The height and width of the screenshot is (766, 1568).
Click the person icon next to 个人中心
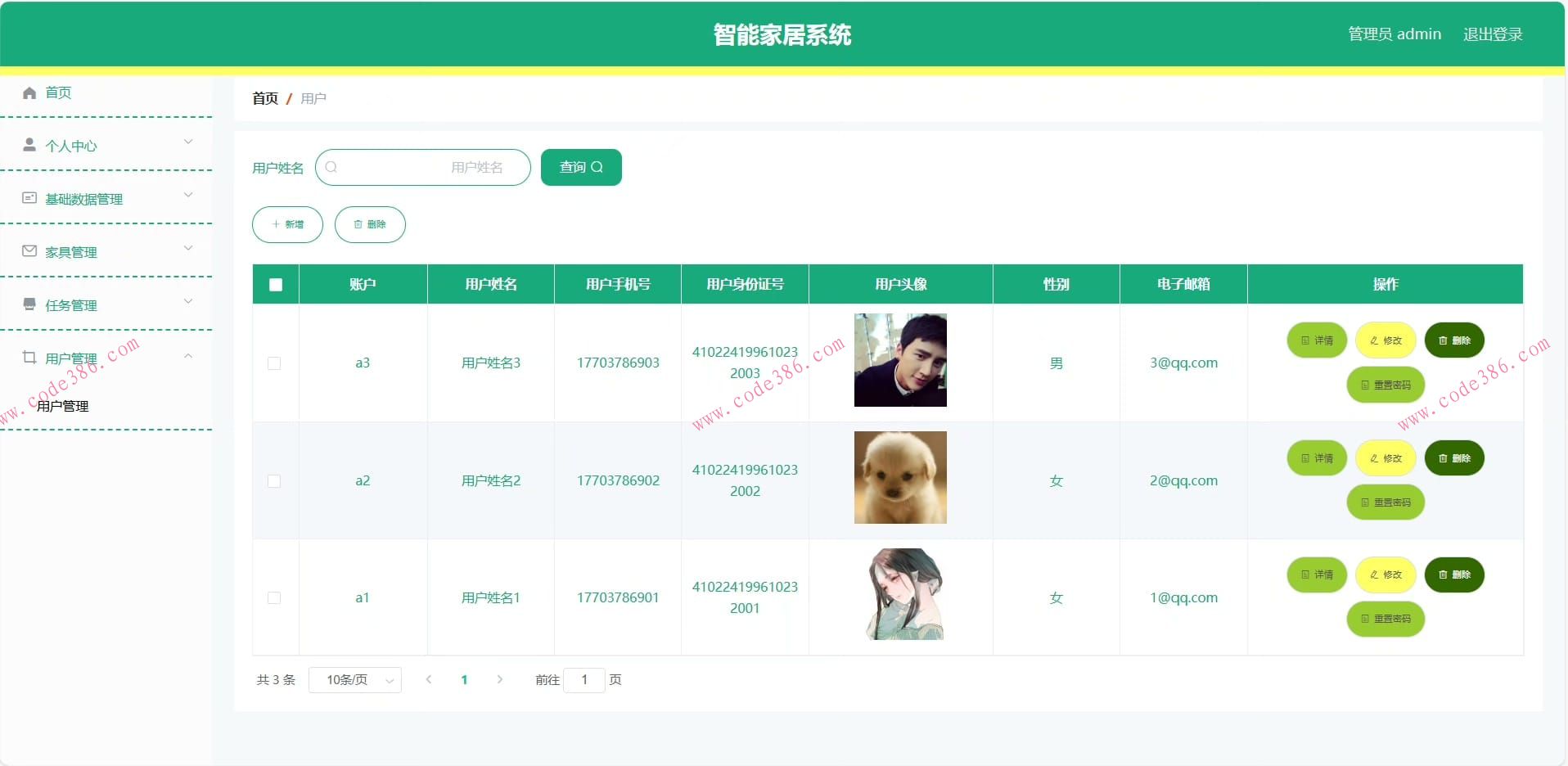(x=29, y=145)
